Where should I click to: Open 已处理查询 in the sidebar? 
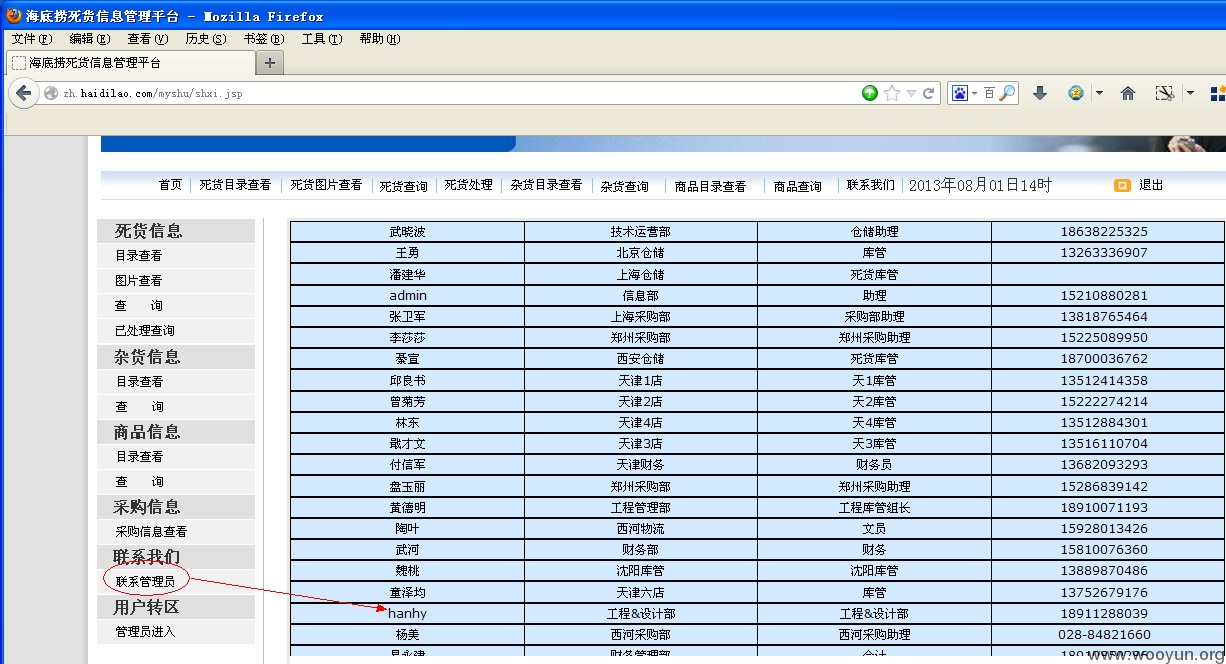(145, 331)
